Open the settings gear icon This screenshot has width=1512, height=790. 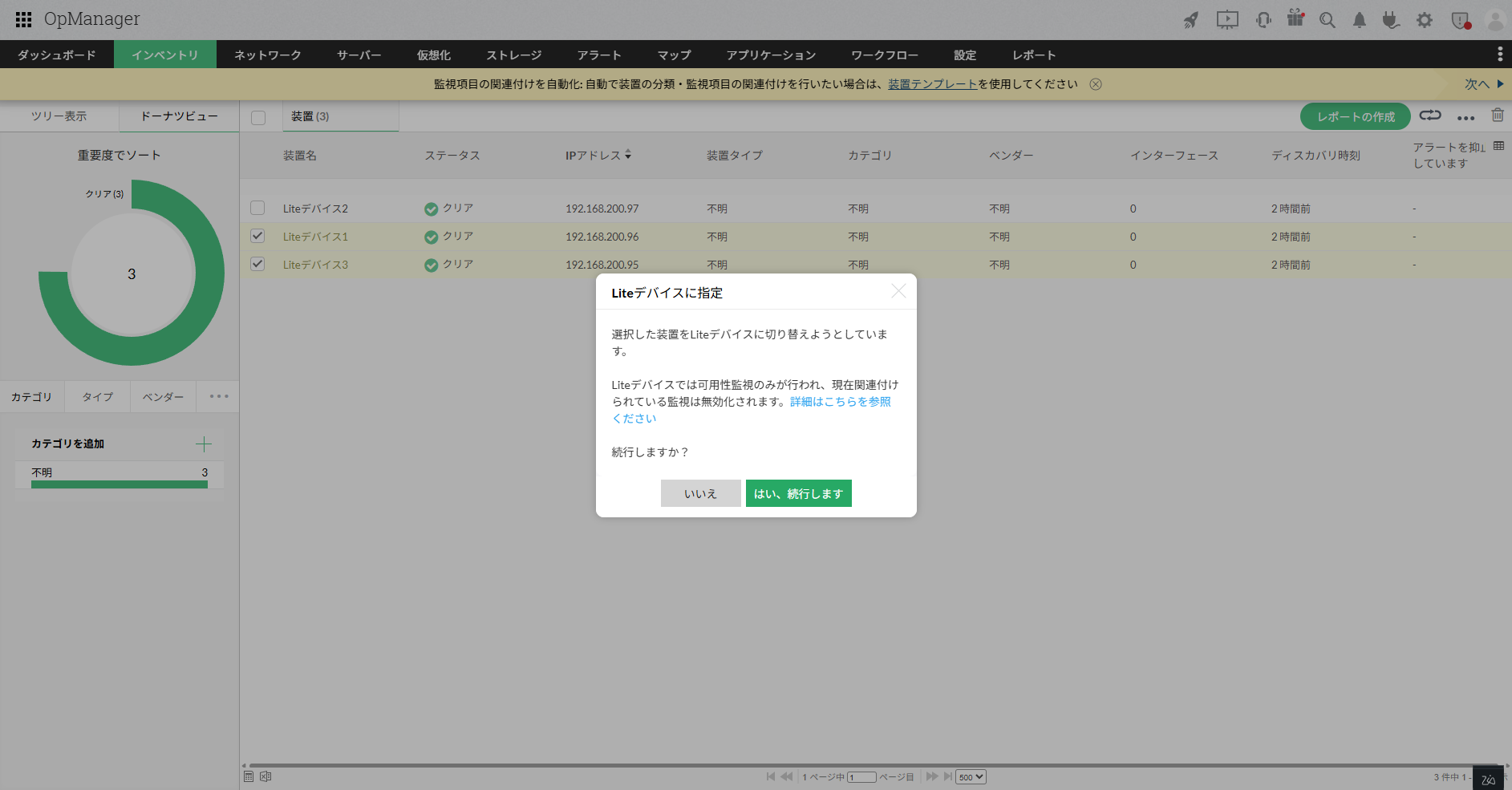coord(1425,20)
